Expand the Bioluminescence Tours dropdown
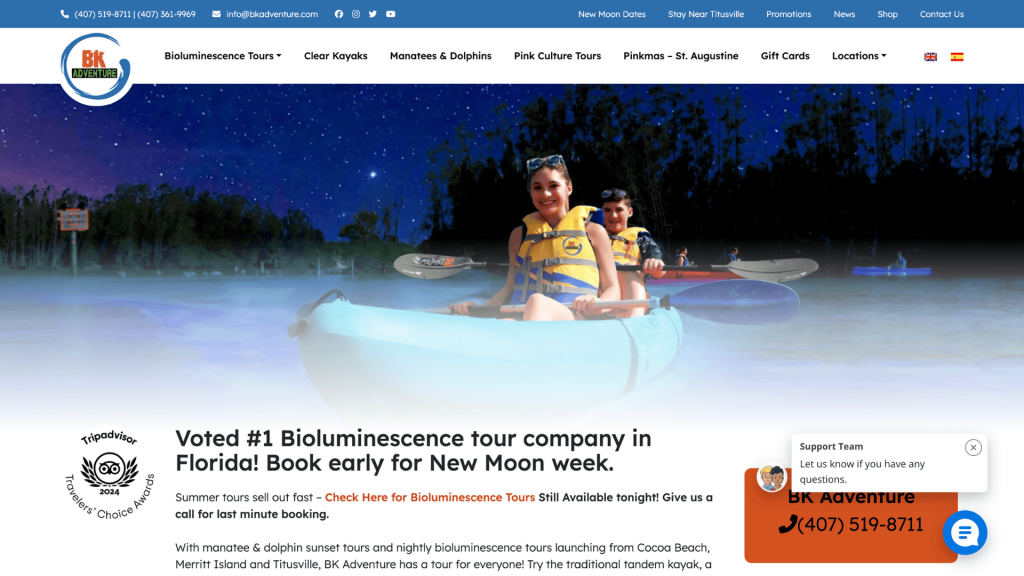 click(x=223, y=56)
